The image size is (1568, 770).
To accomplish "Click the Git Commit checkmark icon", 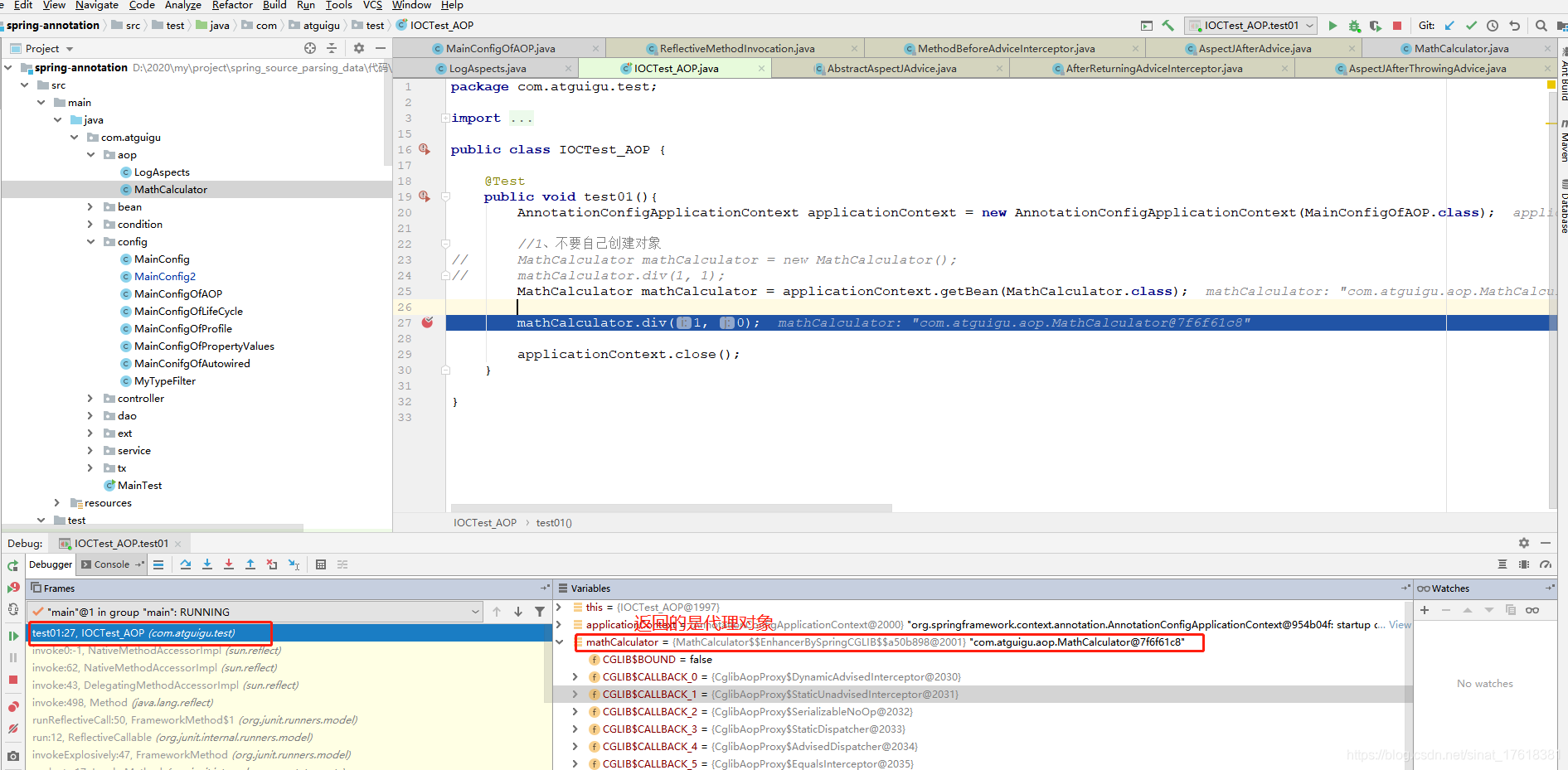I will coord(1471,26).
